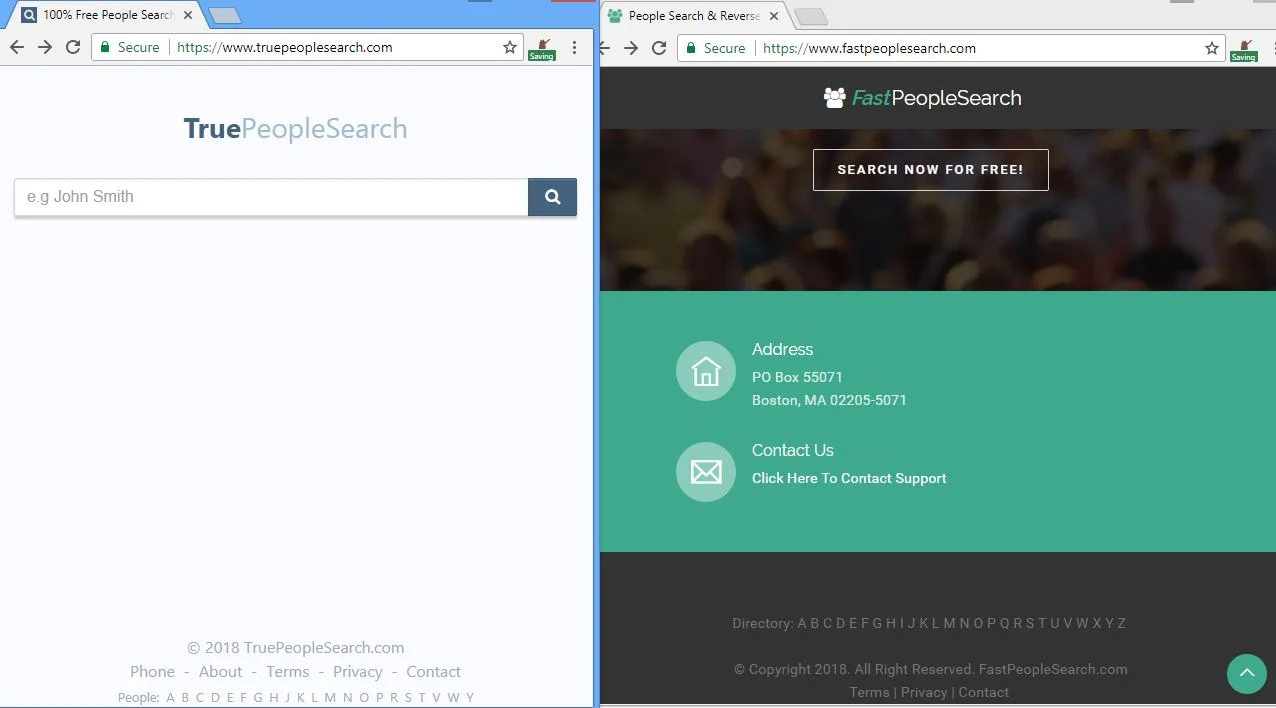1276x708 pixels.
Task: Click letter S in TruePeopleSearch People list
Action: [x=408, y=698]
